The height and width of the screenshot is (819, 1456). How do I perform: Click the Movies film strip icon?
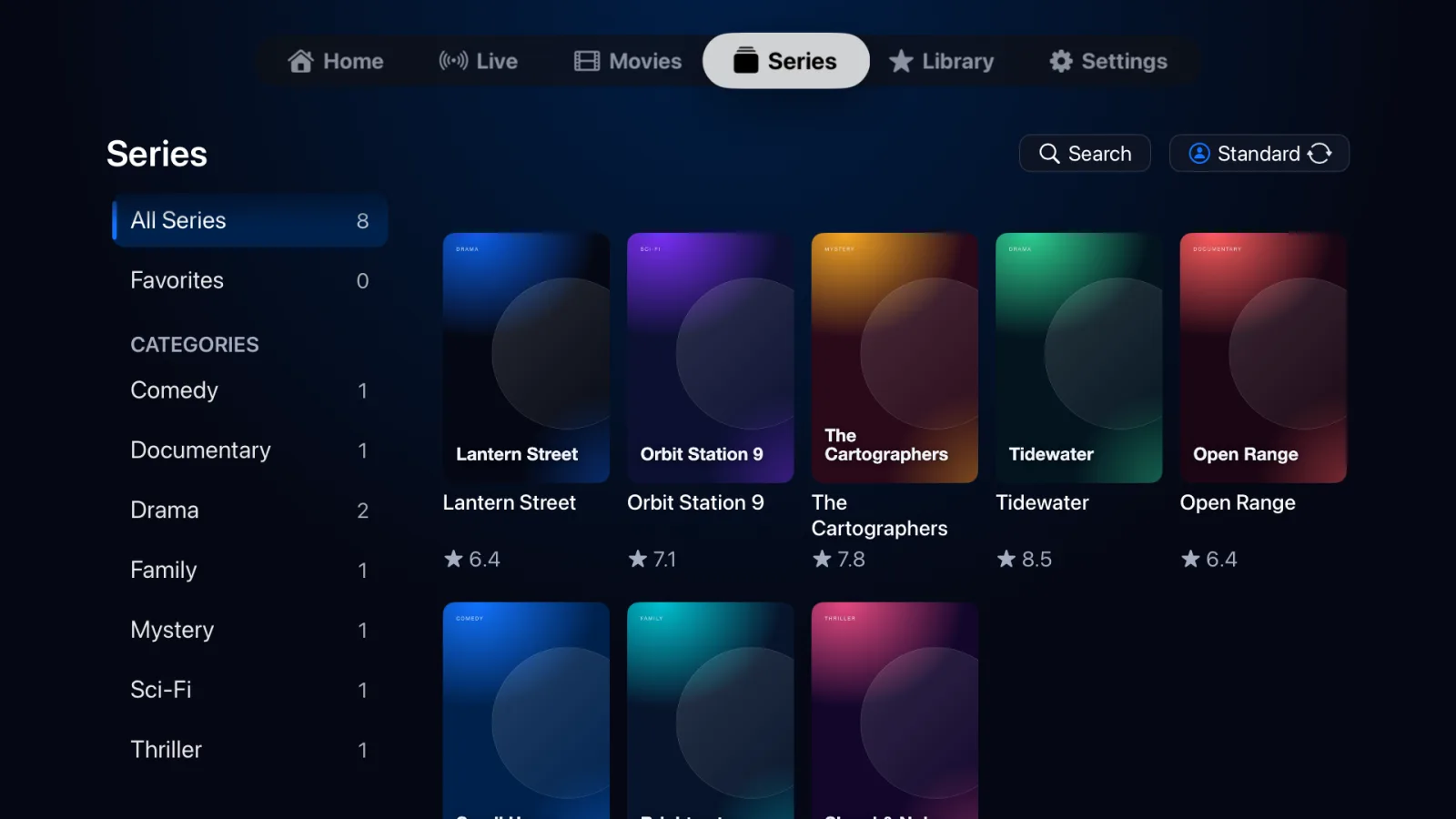587,61
